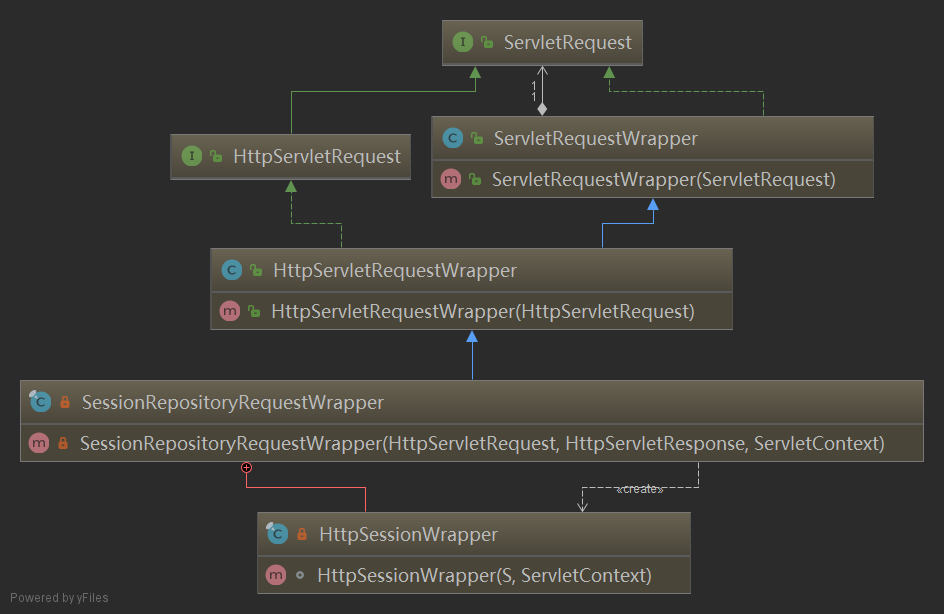This screenshot has width=944, height=614.
Task: Click the interface icon of ServletRequest
Action: [x=462, y=42]
